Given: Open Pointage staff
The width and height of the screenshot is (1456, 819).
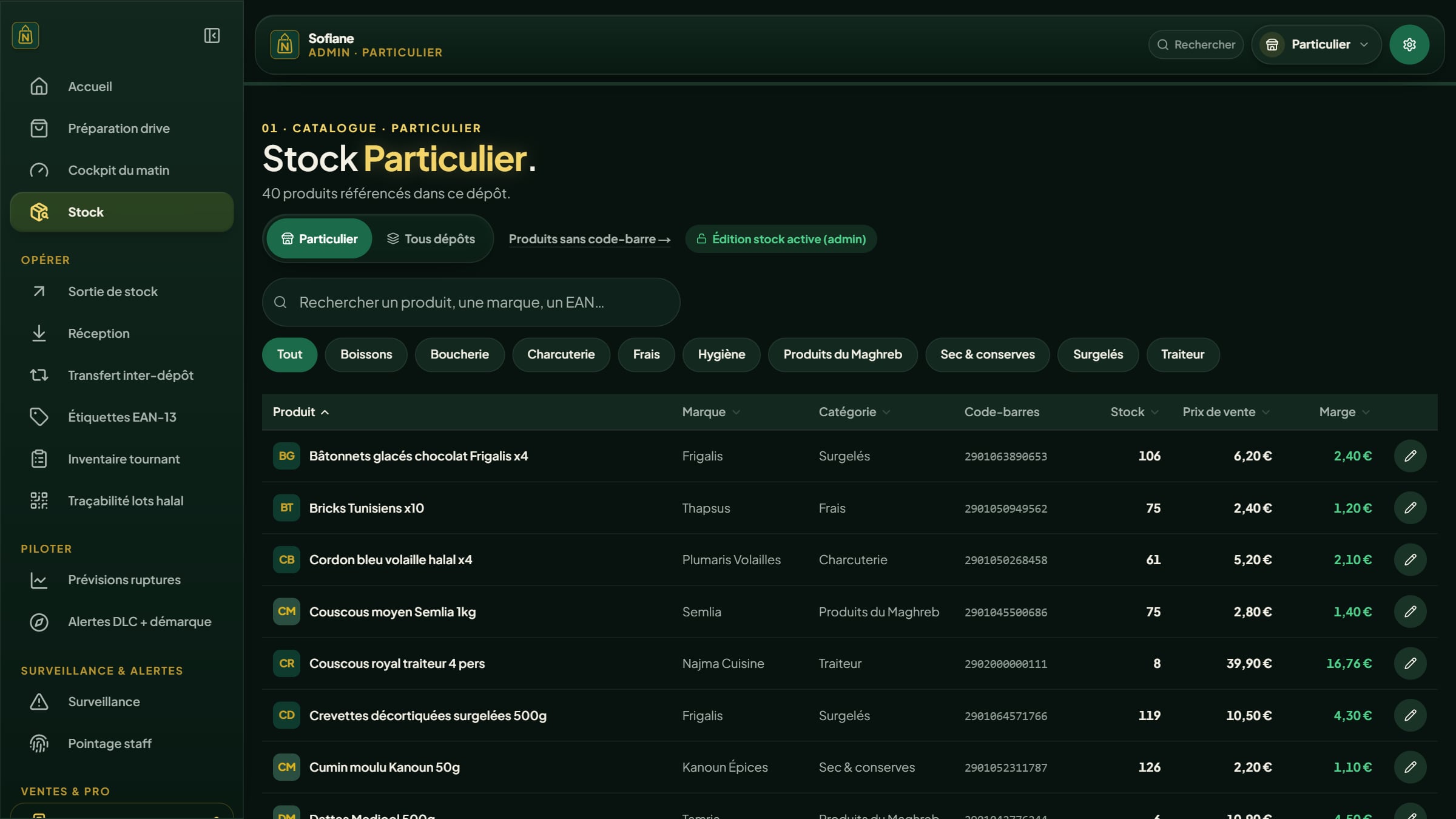Looking at the screenshot, I should pos(121,744).
